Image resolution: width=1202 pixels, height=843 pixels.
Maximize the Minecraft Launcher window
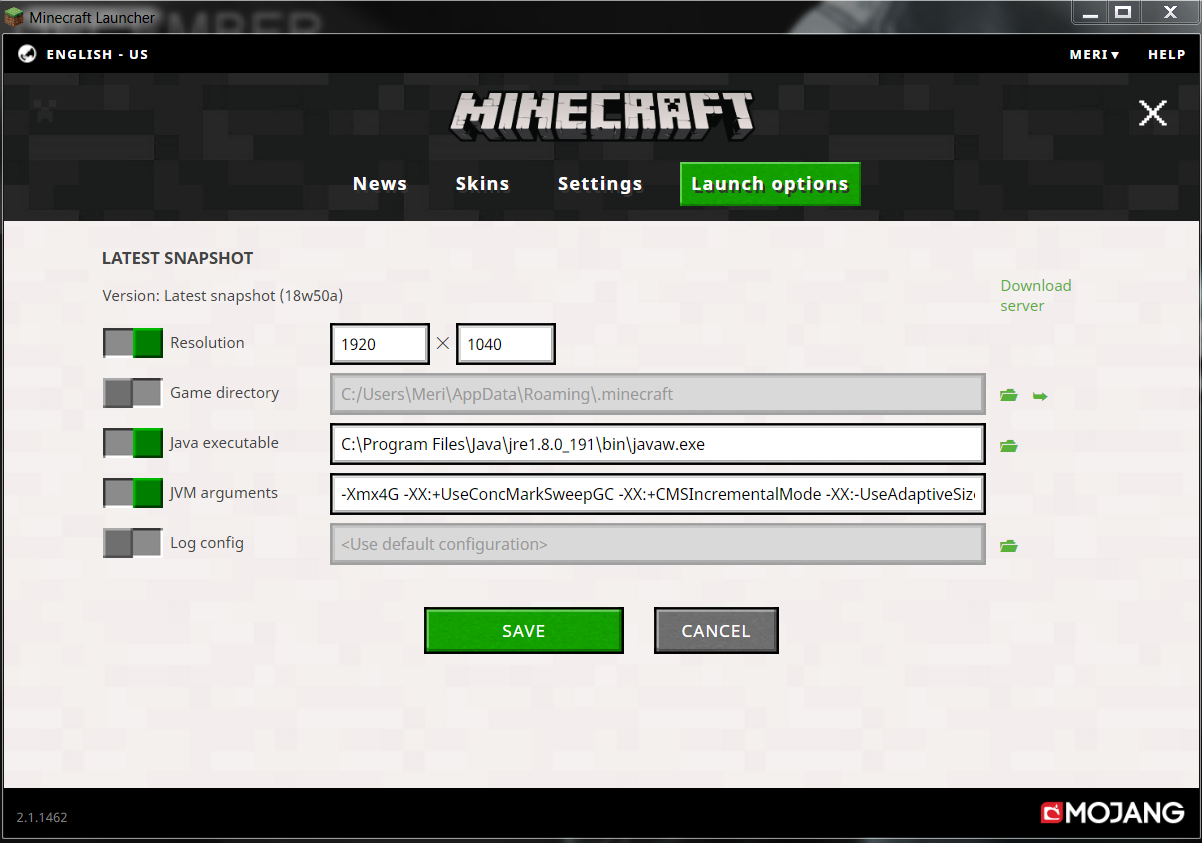pos(1123,12)
